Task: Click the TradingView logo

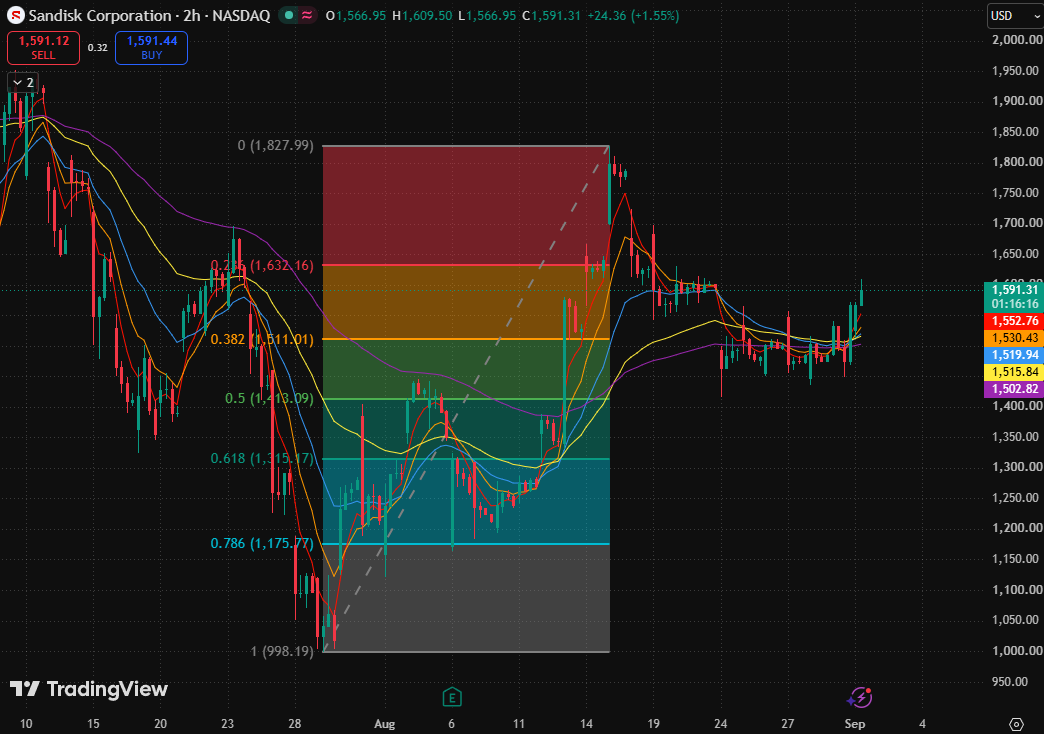Action: 89,689
